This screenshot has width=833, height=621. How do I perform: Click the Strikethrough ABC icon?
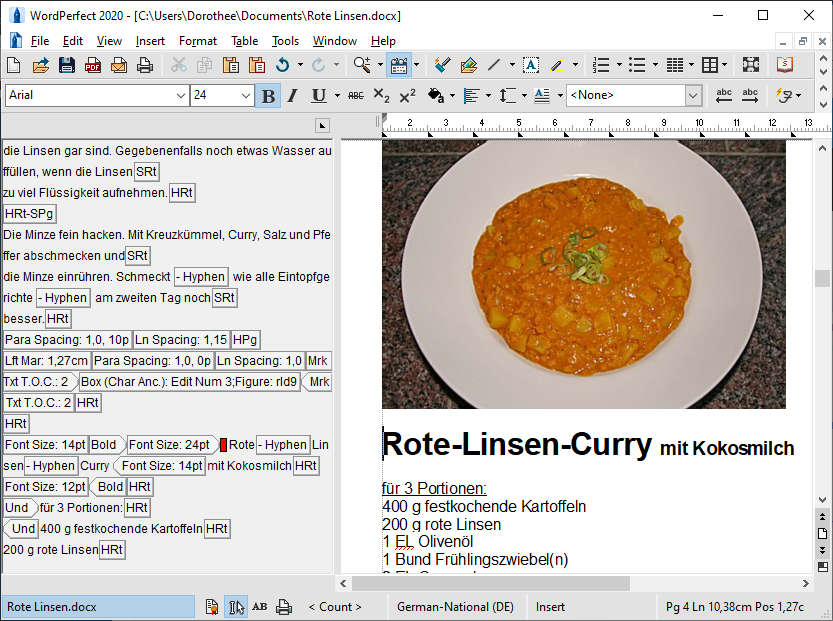(355, 96)
